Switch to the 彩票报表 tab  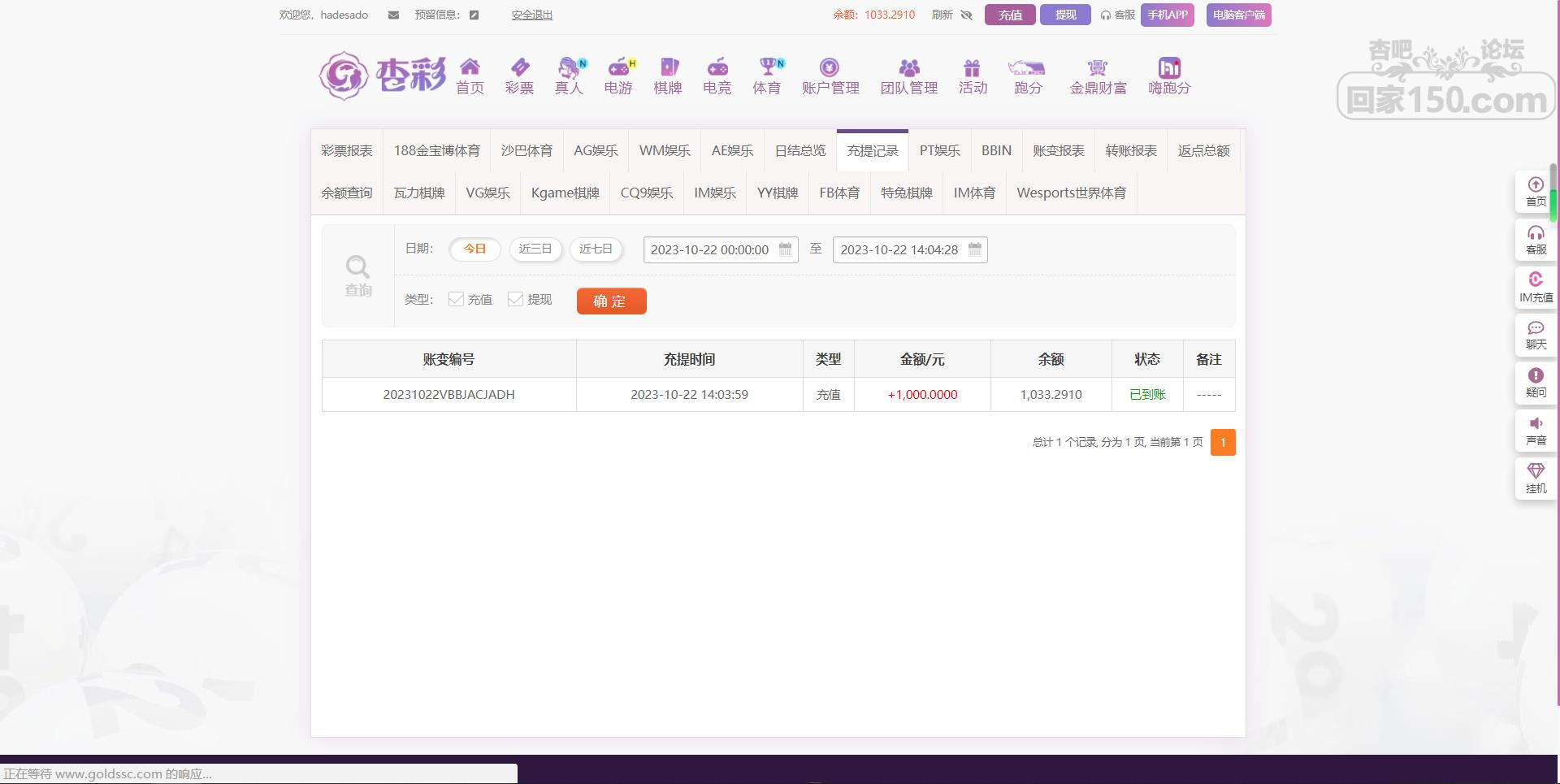click(x=346, y=150)
